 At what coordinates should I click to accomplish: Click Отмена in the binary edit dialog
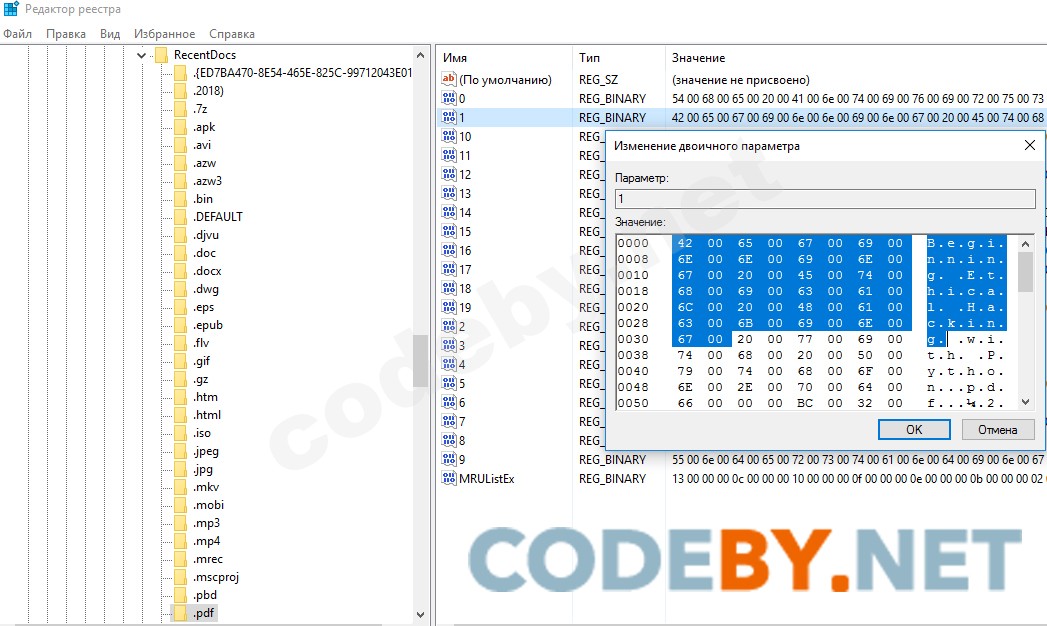coord(998,430)
